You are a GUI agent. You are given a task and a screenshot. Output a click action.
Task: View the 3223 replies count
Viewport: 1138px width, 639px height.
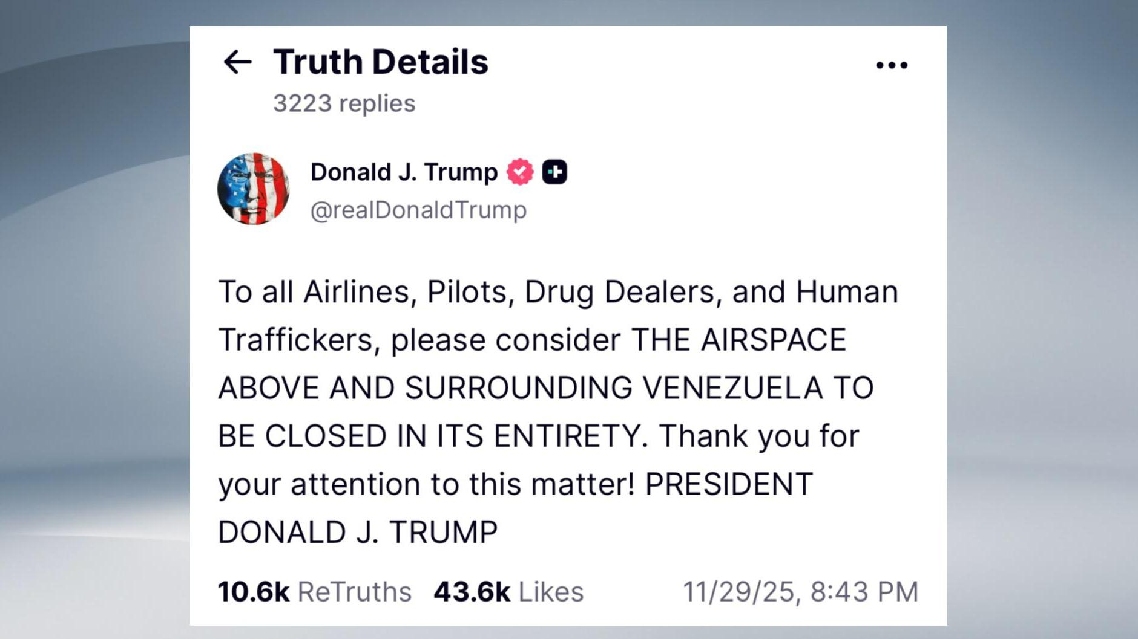[x=344, y=103]
